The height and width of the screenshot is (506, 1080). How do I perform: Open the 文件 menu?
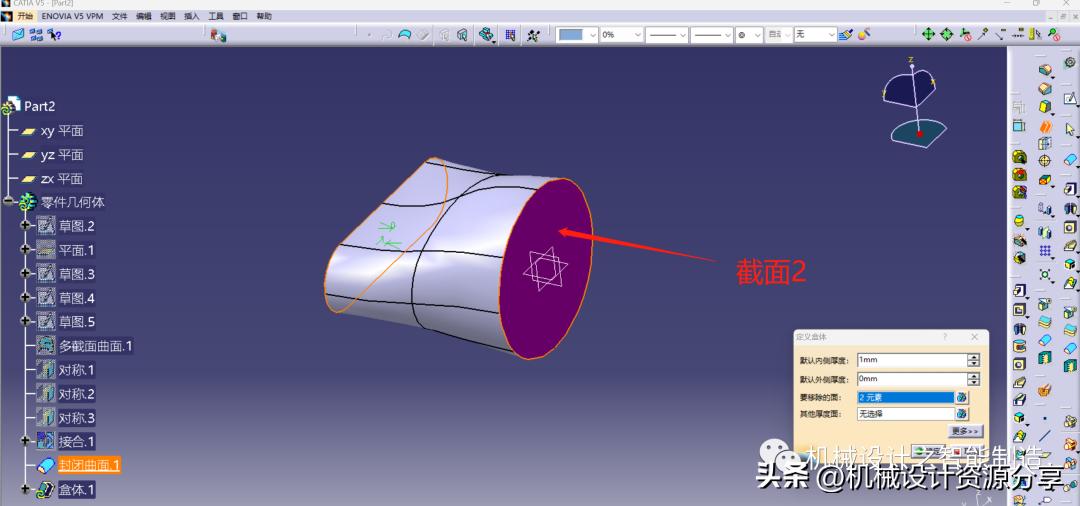pos(120,16)
